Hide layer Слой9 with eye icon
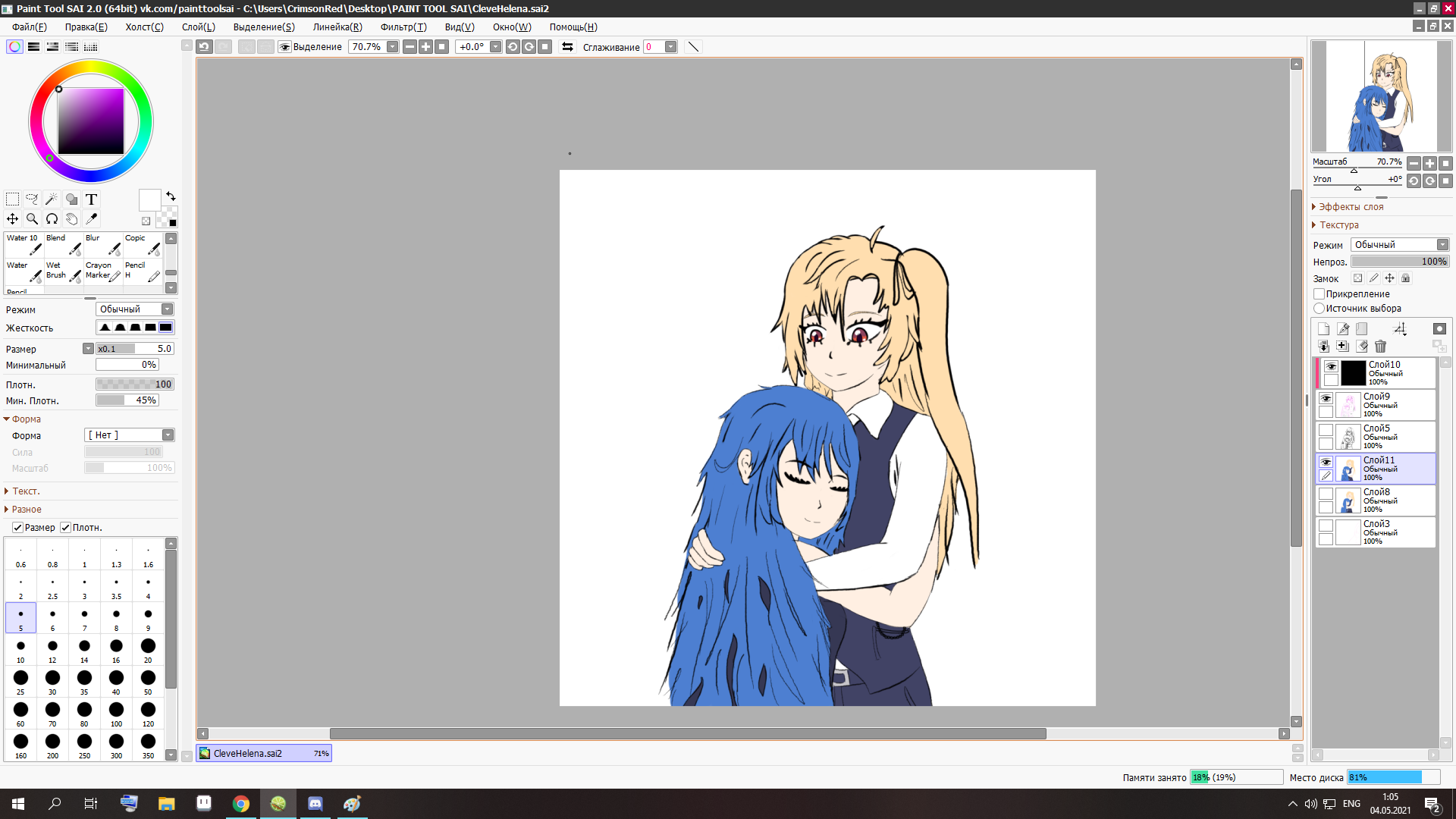Screen dimensions: 1456x819 click(x=1326, y=398)
